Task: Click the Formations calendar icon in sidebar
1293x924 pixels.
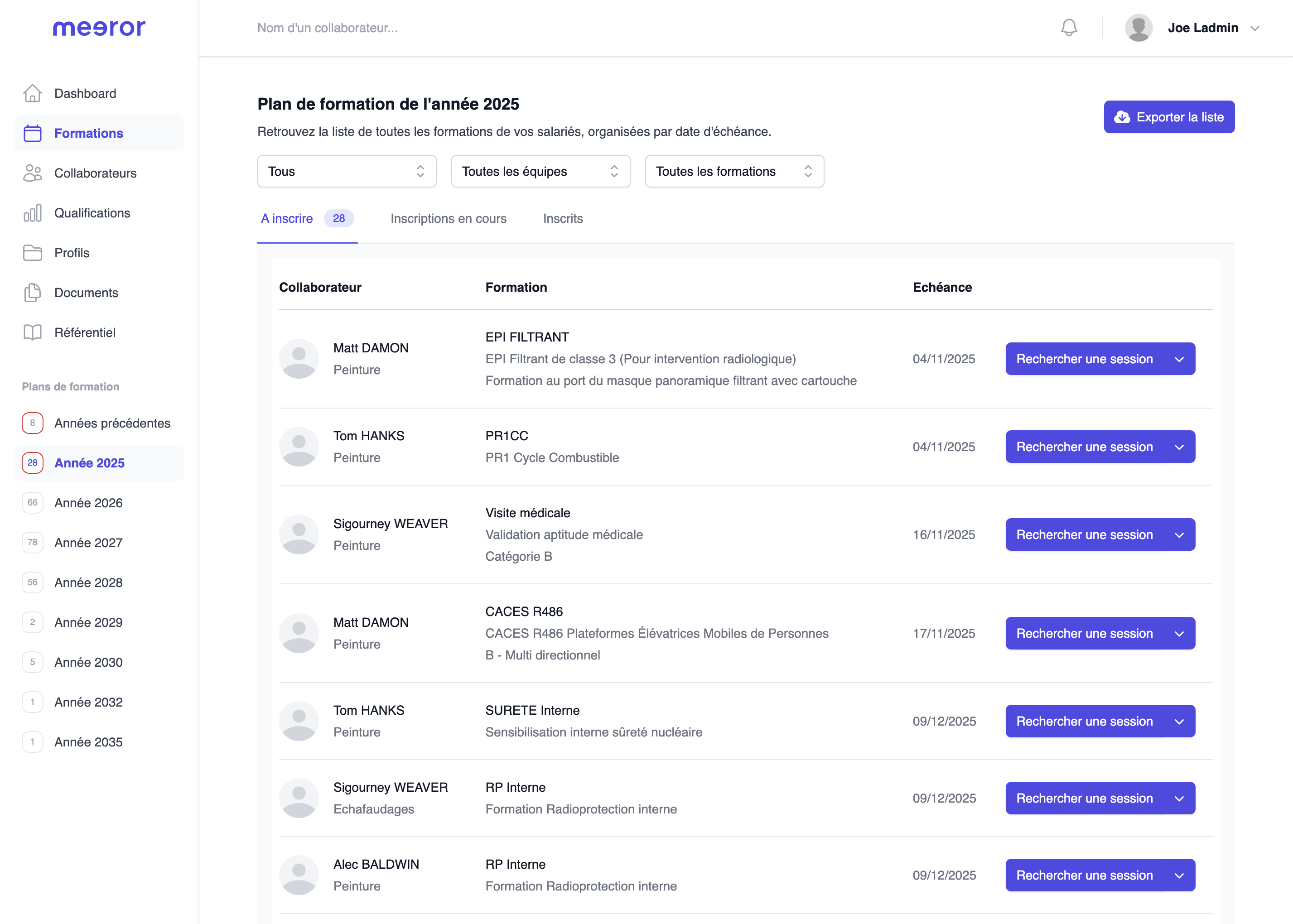Action: pos(33,133)
